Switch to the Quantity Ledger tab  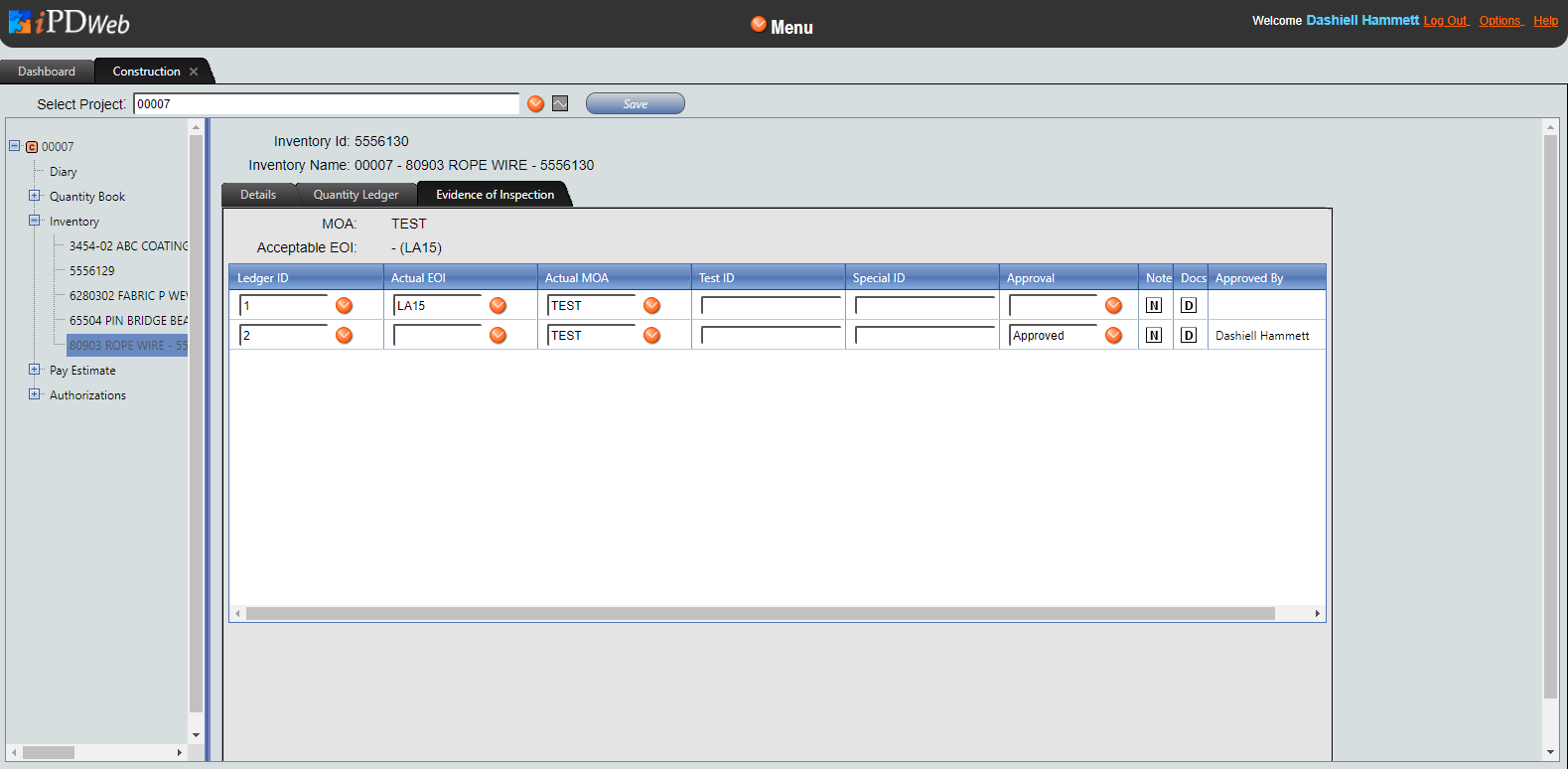tap(356, 195)
